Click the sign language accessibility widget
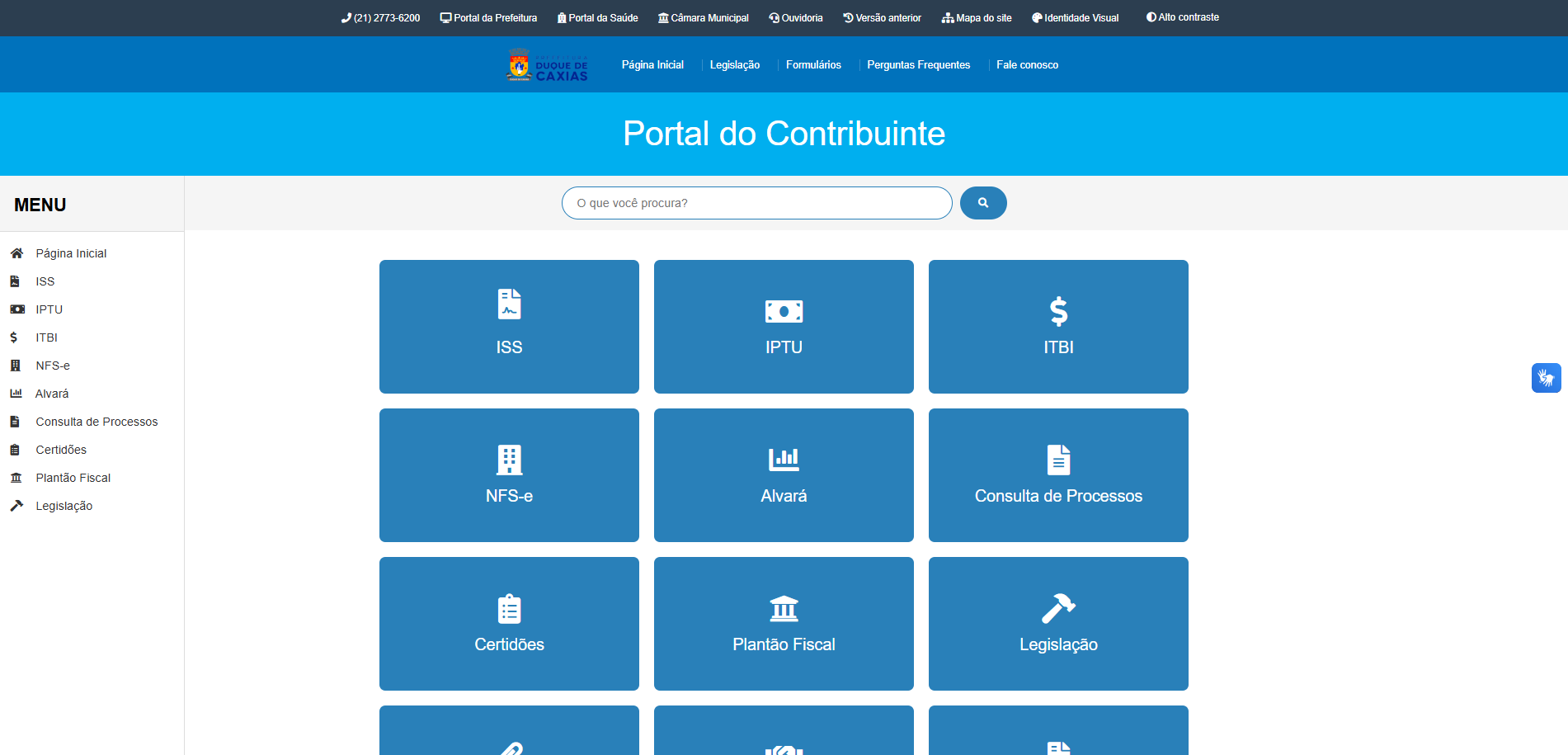This screenshot has width=1568, height=755. click(x=1546, y=378)
